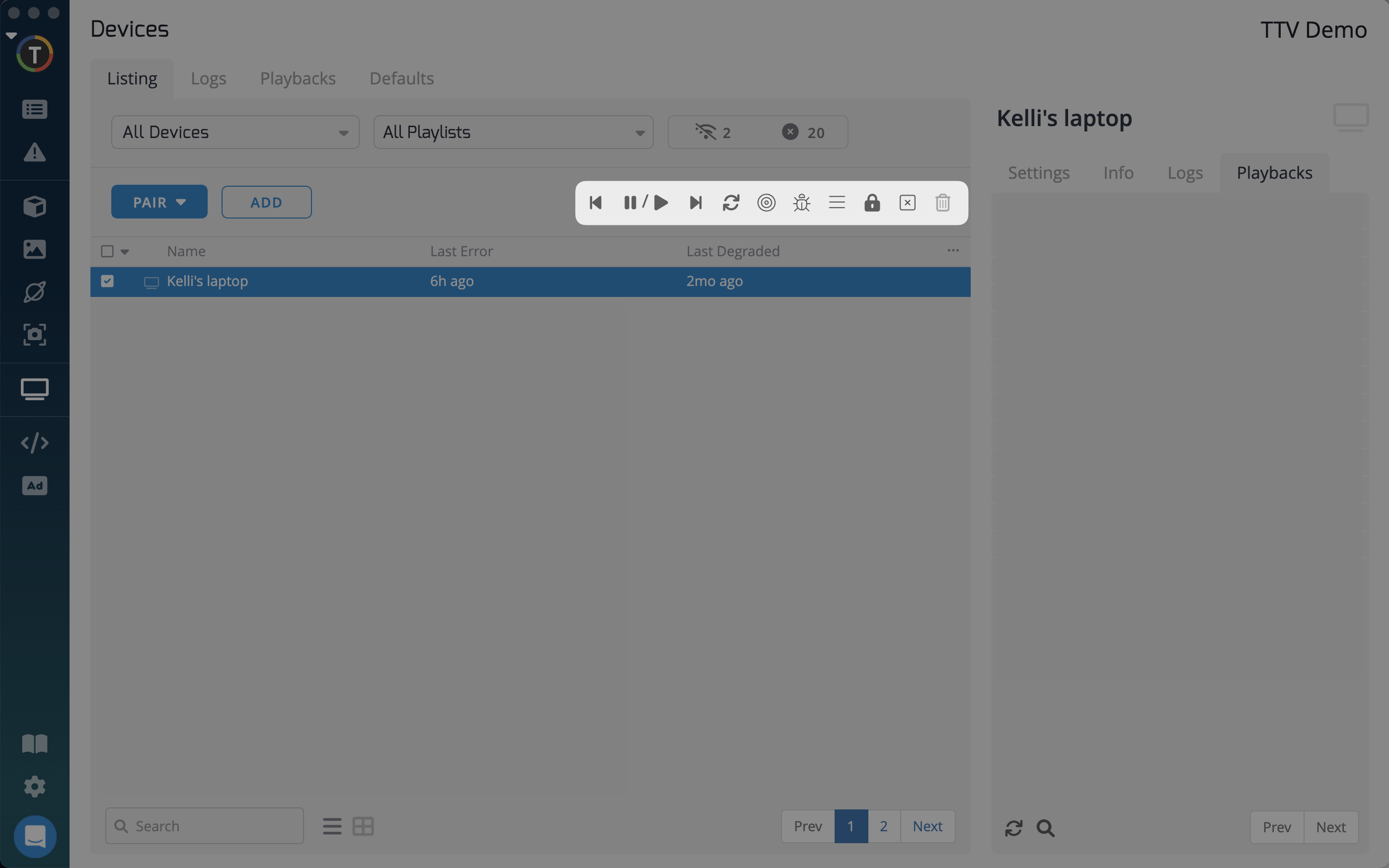The image size is (1389, 868).
Task: Click the skip to next item icon
Action: 695,203
